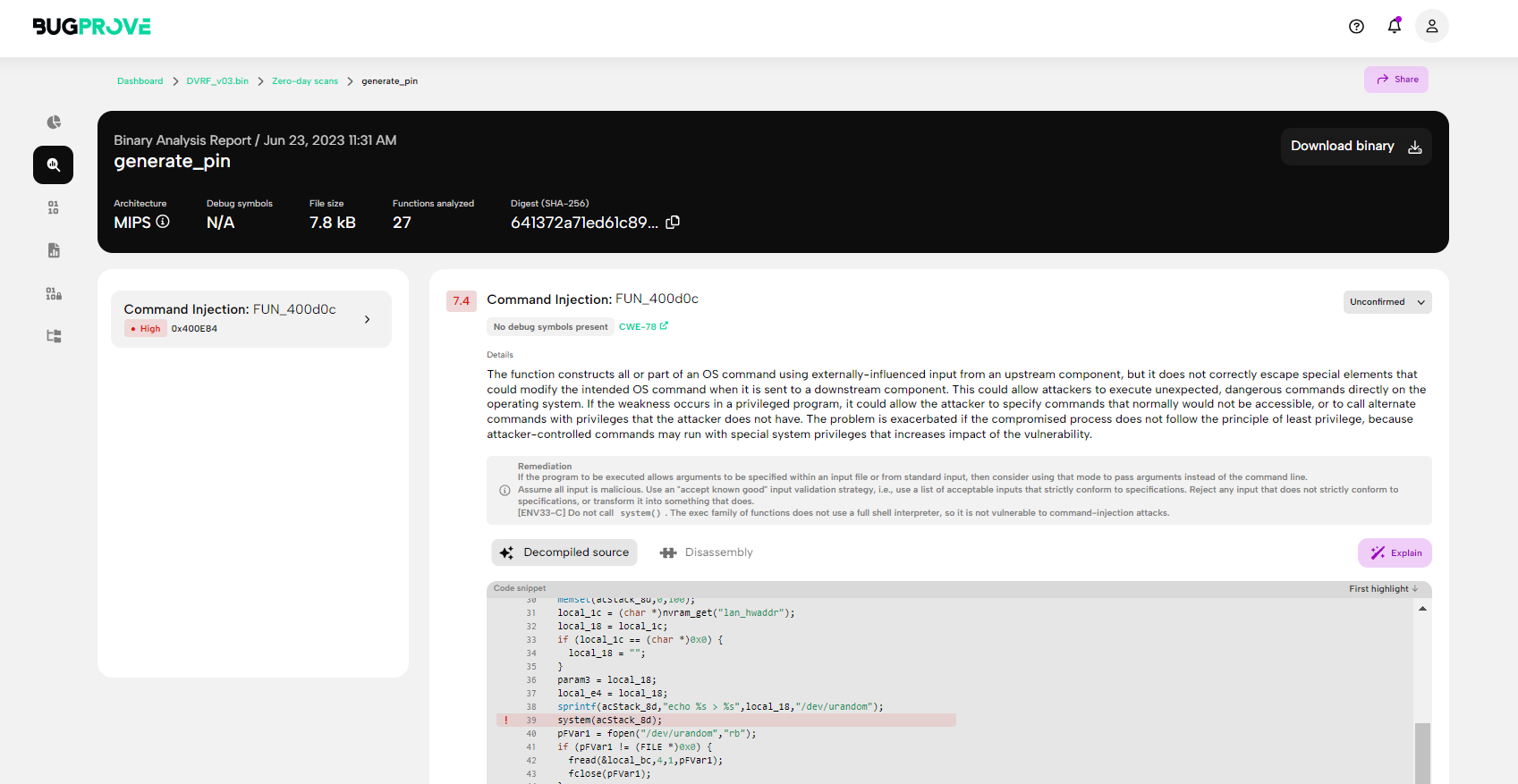
Task: Open the binary code sidebar icon
Action: [54, 207]
